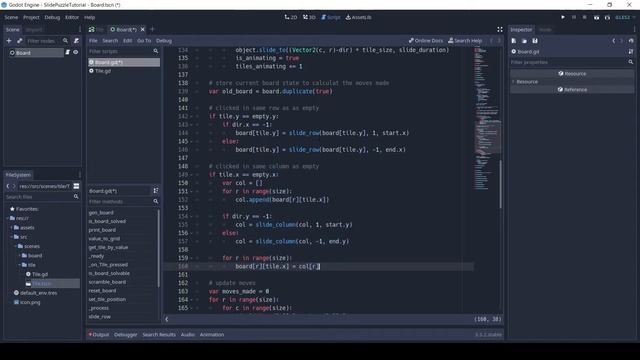
Task: Open the Go To menu
Action: point(144,40)
